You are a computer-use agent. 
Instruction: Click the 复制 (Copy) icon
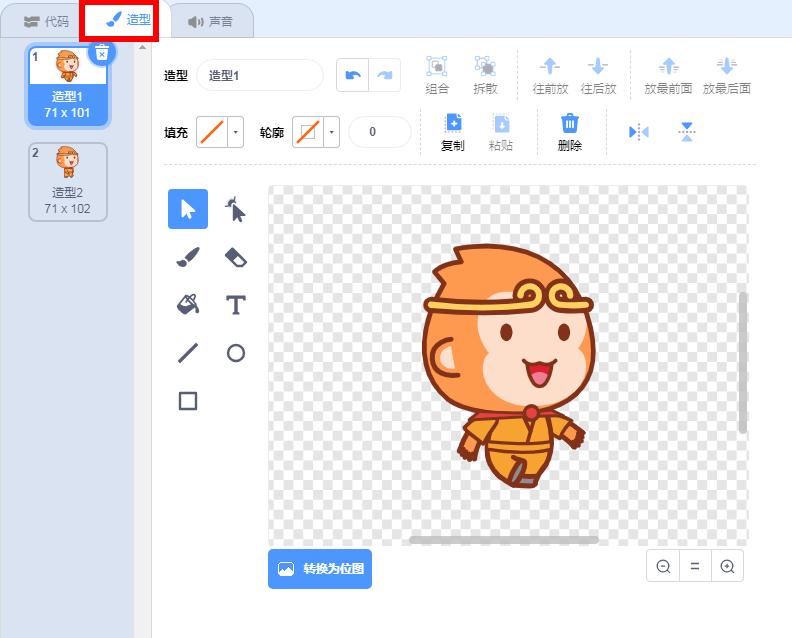453,123
